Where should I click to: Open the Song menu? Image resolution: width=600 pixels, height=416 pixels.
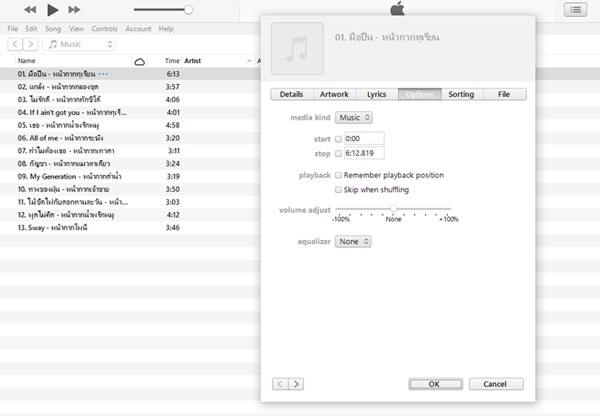(x=53, y=29)
